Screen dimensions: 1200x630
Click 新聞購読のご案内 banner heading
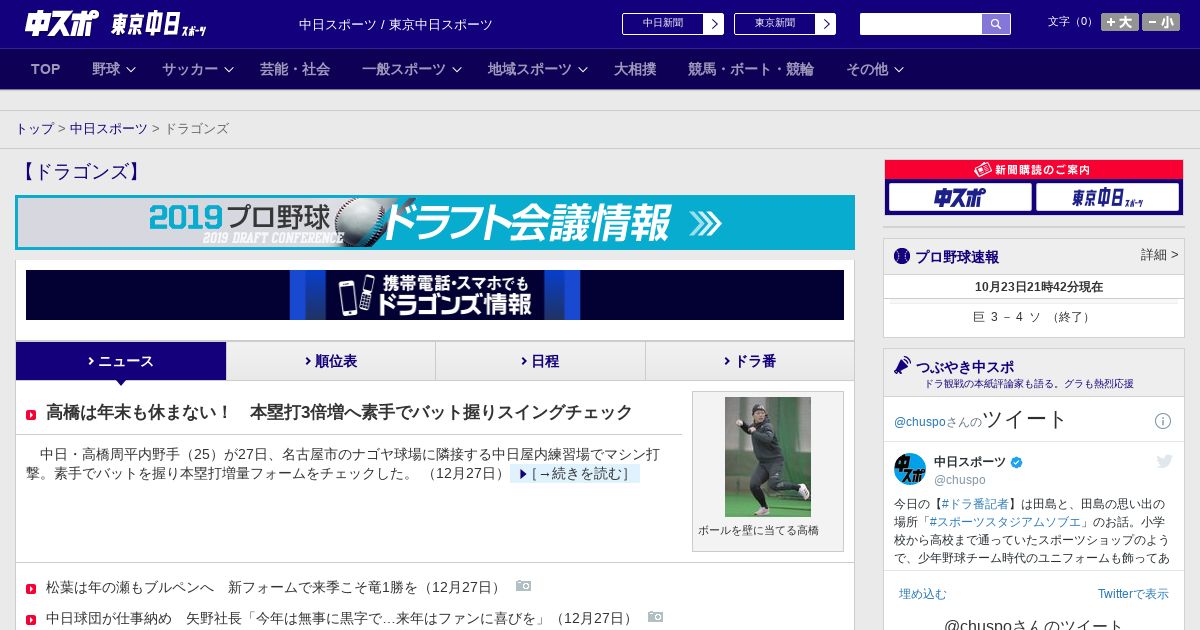point(1034,170)
